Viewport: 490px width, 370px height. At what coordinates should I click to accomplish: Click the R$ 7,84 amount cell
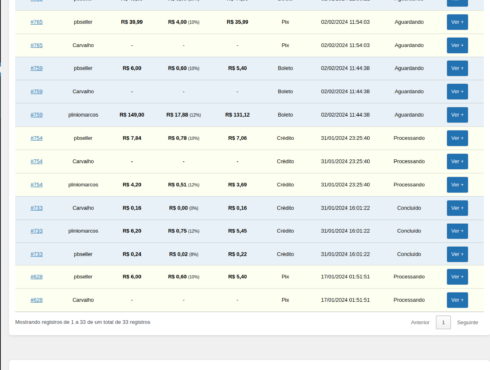click(132, 138)
